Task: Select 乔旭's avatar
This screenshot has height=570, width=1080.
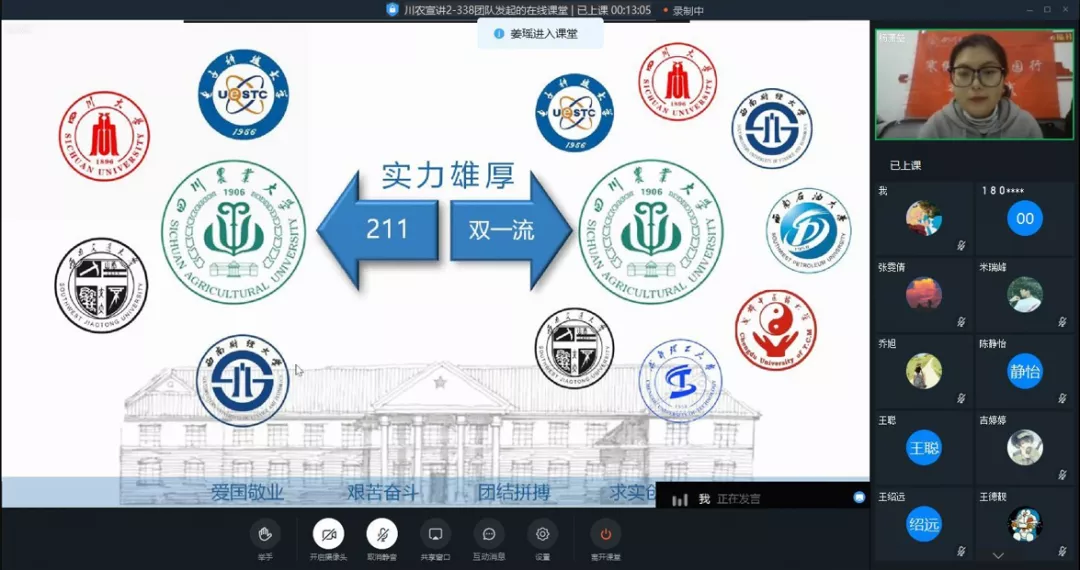Action: tap(924, 371)
